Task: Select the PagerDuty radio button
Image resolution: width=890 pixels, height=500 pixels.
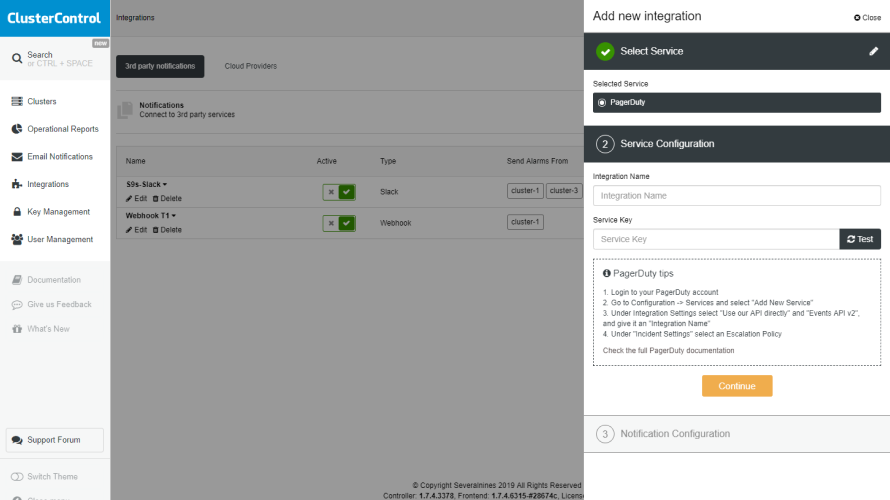Action: pos(601,102)
